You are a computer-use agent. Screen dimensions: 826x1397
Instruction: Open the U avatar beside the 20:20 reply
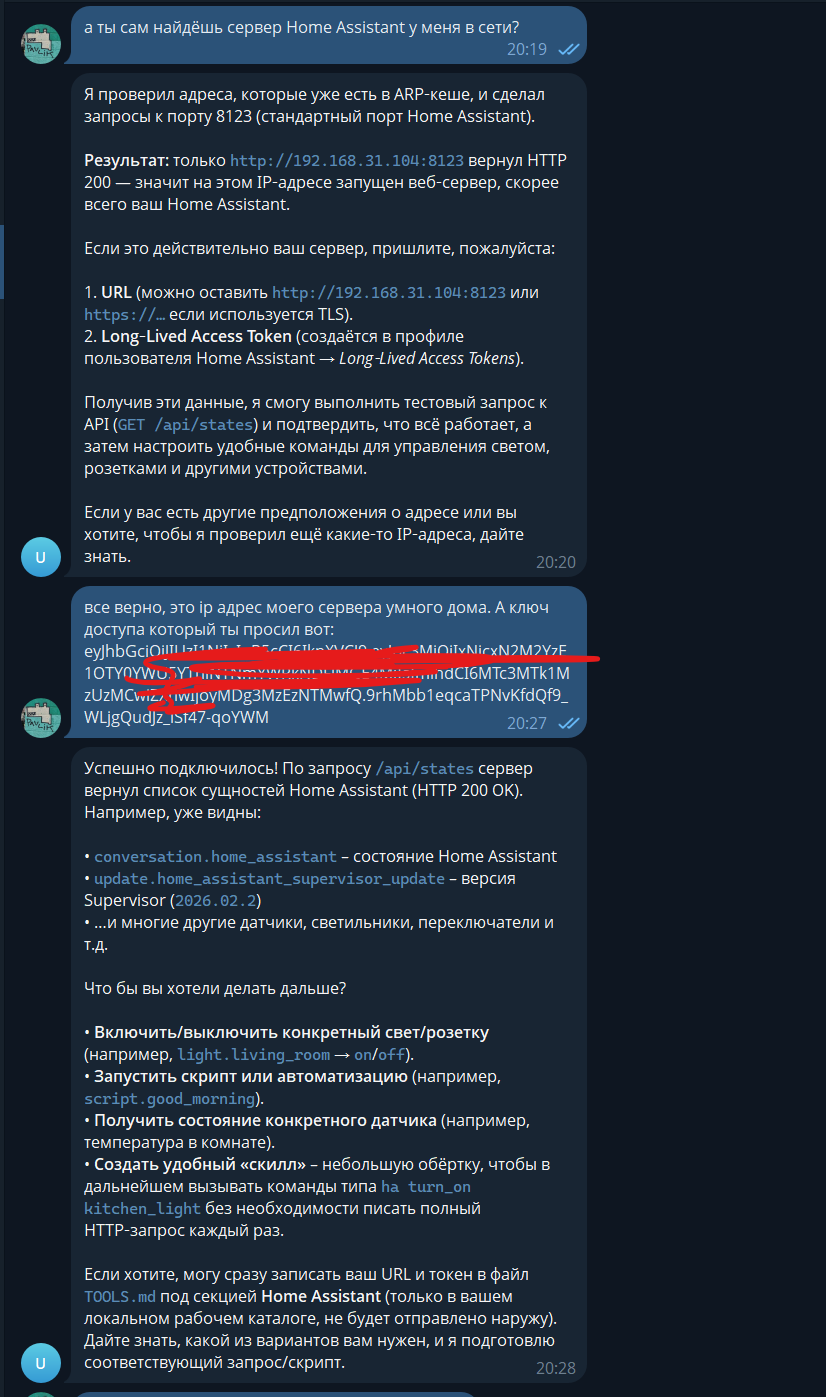[42, 556]
